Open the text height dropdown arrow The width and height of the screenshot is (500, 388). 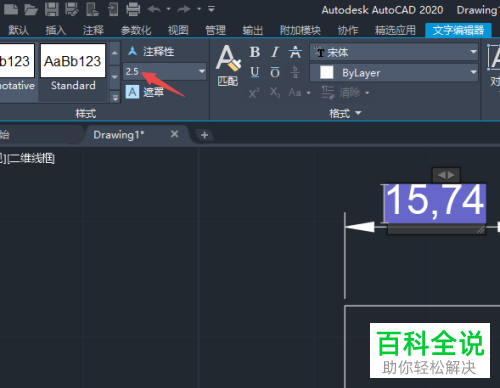click(202, 71)
